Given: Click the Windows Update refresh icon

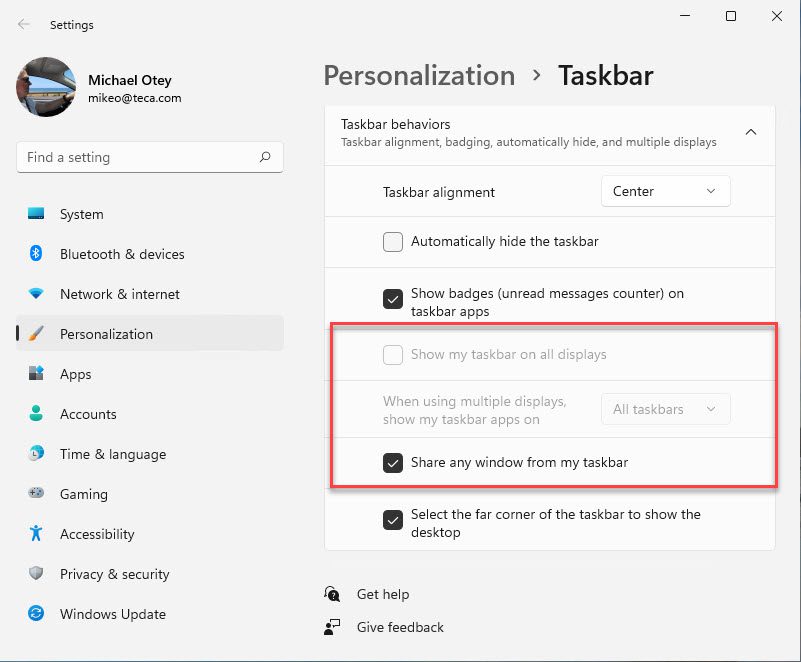Looking at the screenshot, I should [x=36, y=613].
